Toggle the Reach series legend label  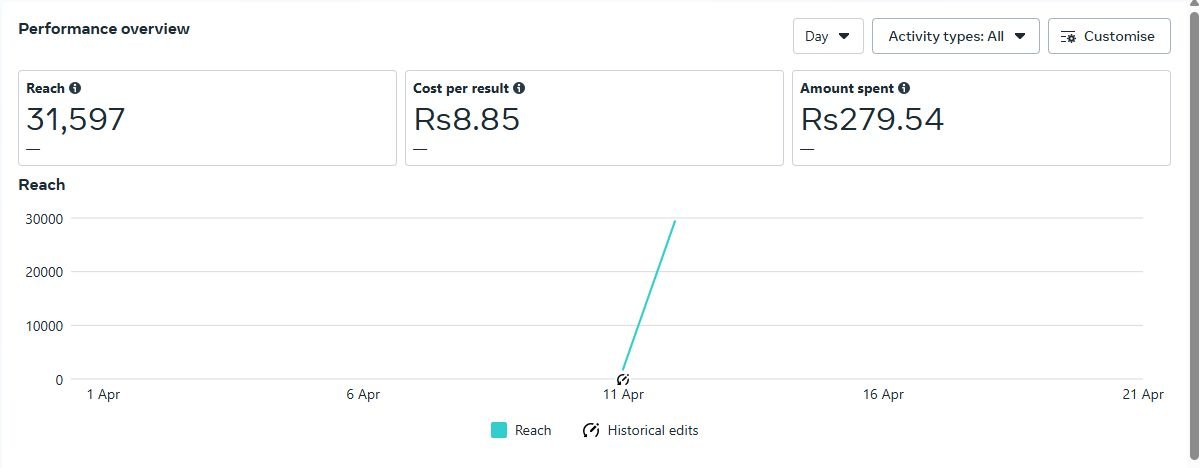pyautogui.click(x=533, y=430)
